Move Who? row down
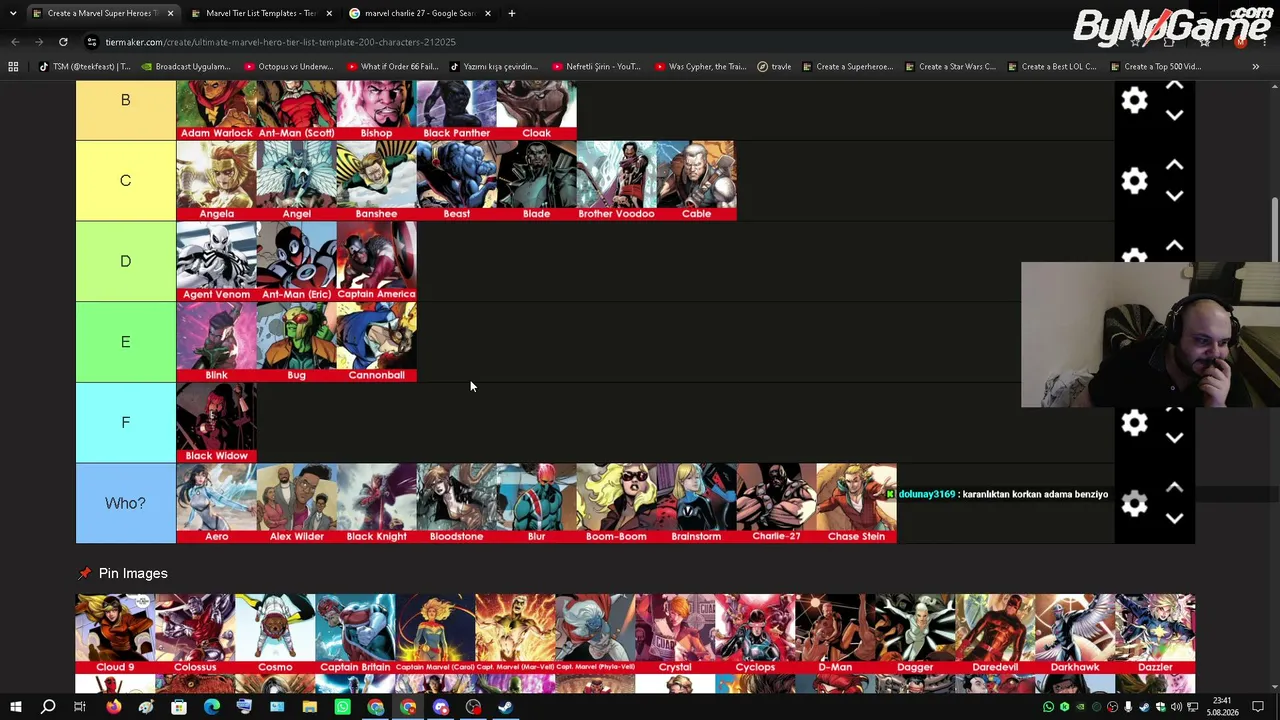 [x=1175, y=519]
